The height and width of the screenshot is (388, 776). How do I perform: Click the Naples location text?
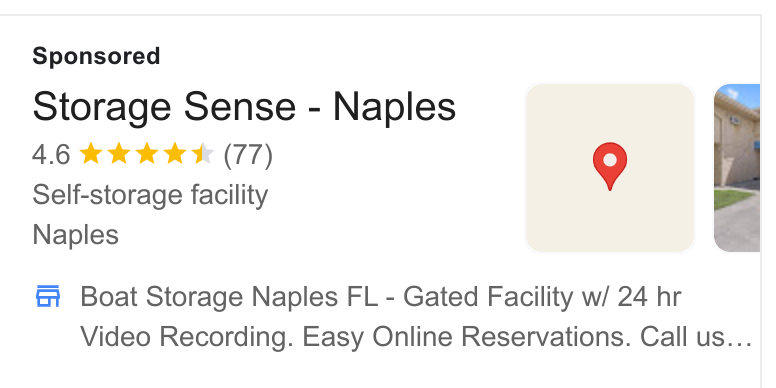click(x=75, y=235)
